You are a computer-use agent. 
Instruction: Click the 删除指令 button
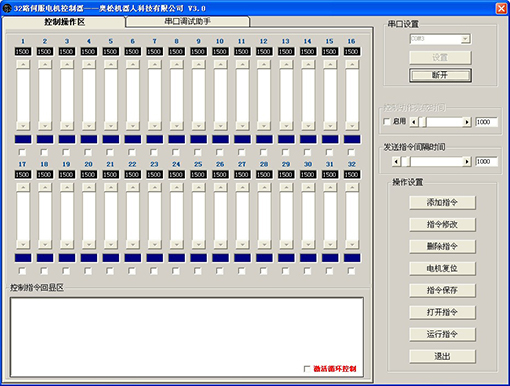coord(442,246)
